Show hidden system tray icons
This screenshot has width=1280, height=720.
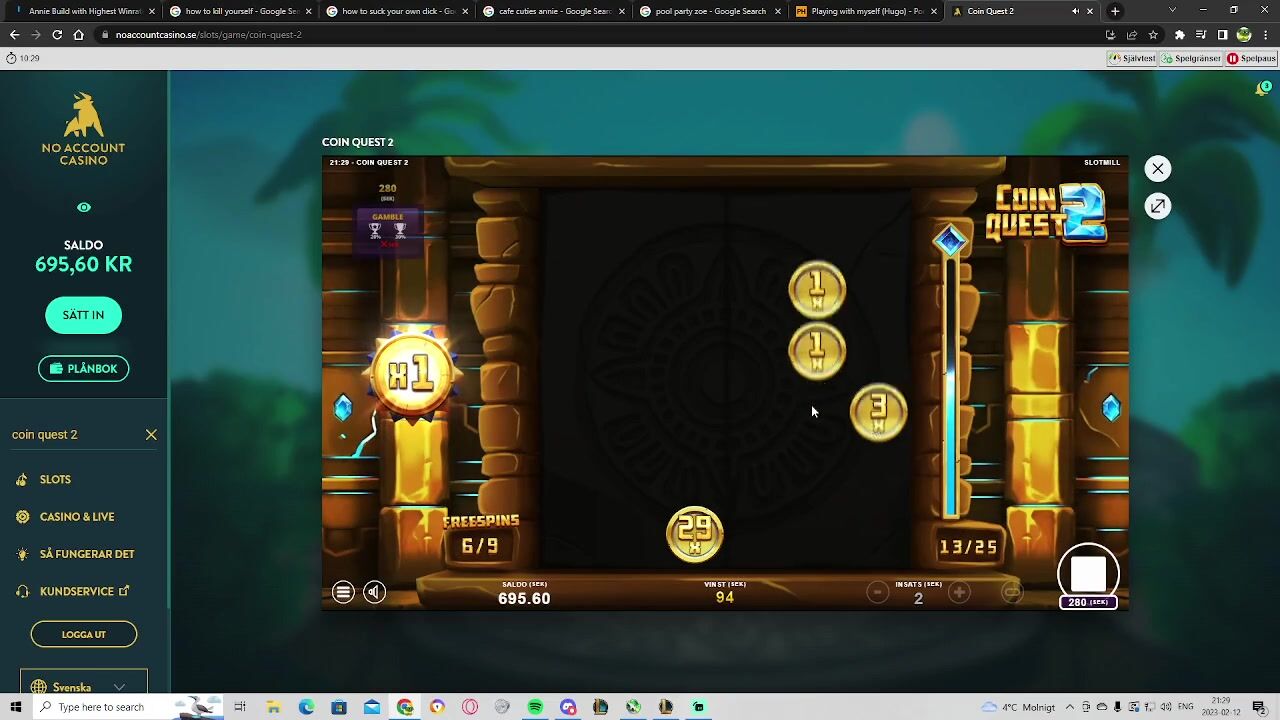pos(1071,707)
